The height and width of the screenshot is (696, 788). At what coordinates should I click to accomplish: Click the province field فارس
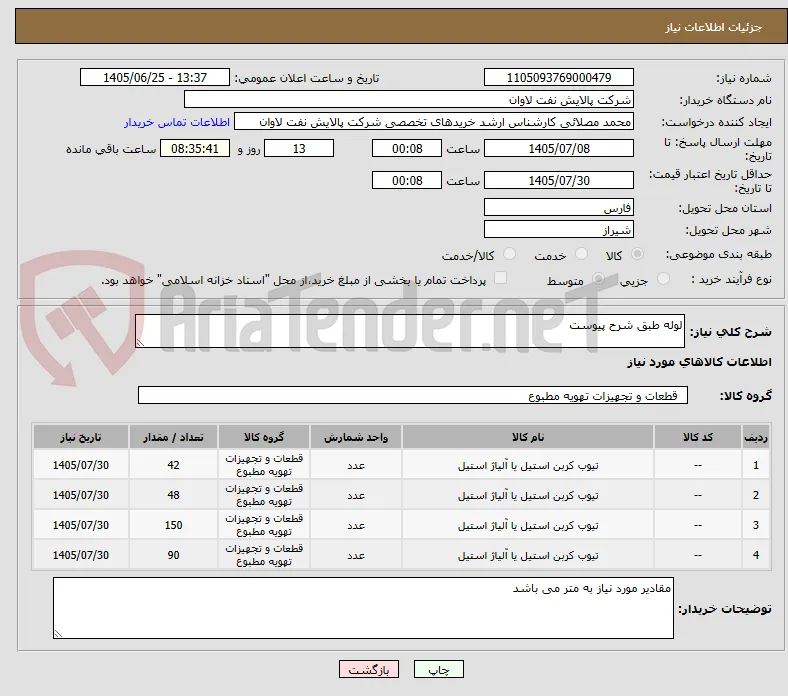pyautogui.click(x=559, y=207)
